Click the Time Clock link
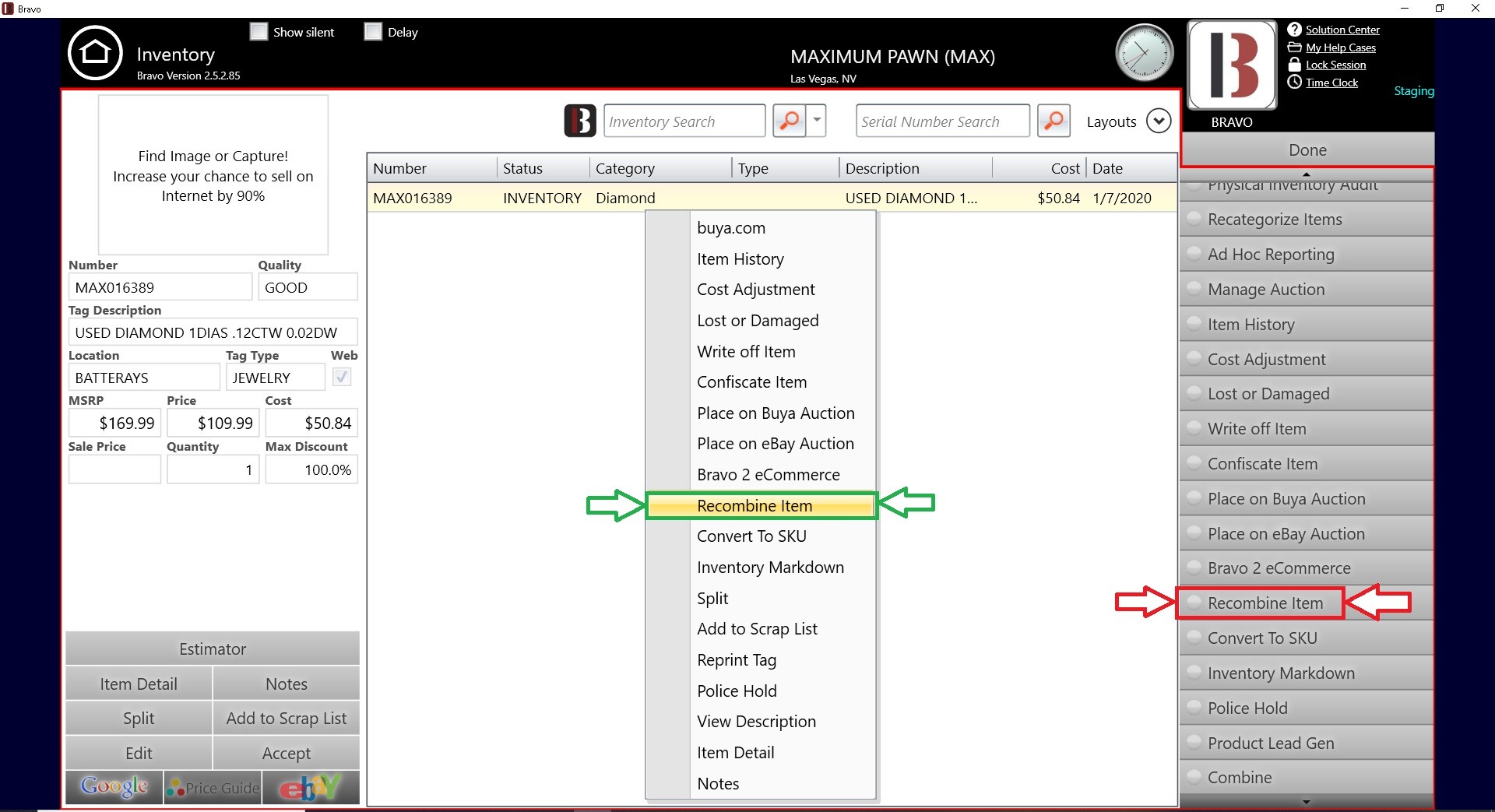 [x=1331, y=83]
